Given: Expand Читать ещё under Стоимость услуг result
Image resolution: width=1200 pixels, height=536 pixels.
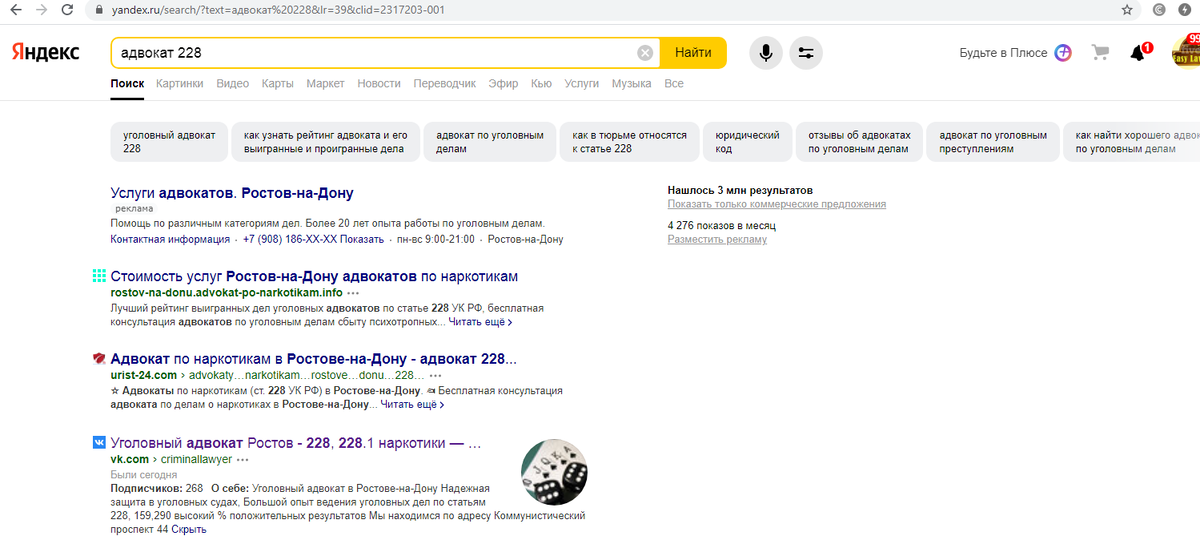Looking at the screenshot, I should pos(480,322).
